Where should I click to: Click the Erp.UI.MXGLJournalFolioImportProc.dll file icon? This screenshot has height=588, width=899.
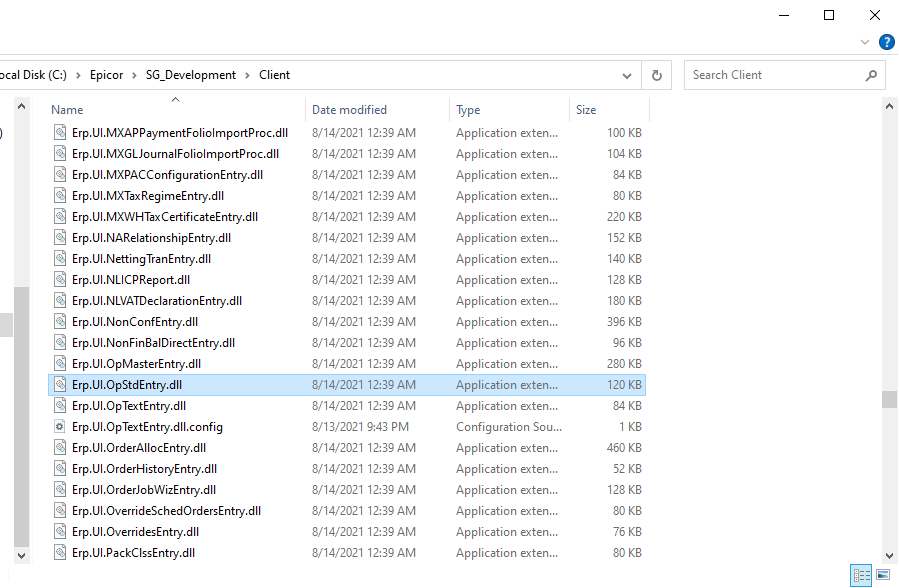click(60, 154)
